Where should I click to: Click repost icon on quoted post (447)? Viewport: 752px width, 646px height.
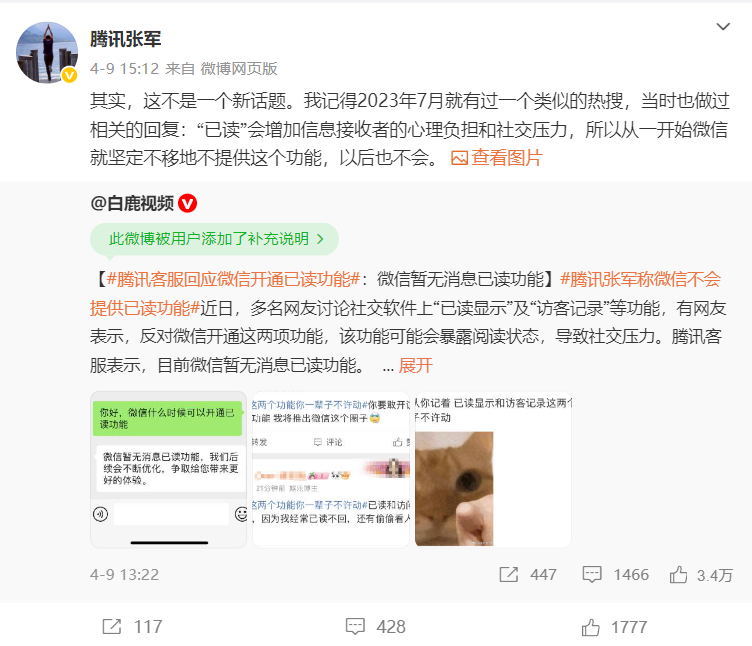(508, 574)
